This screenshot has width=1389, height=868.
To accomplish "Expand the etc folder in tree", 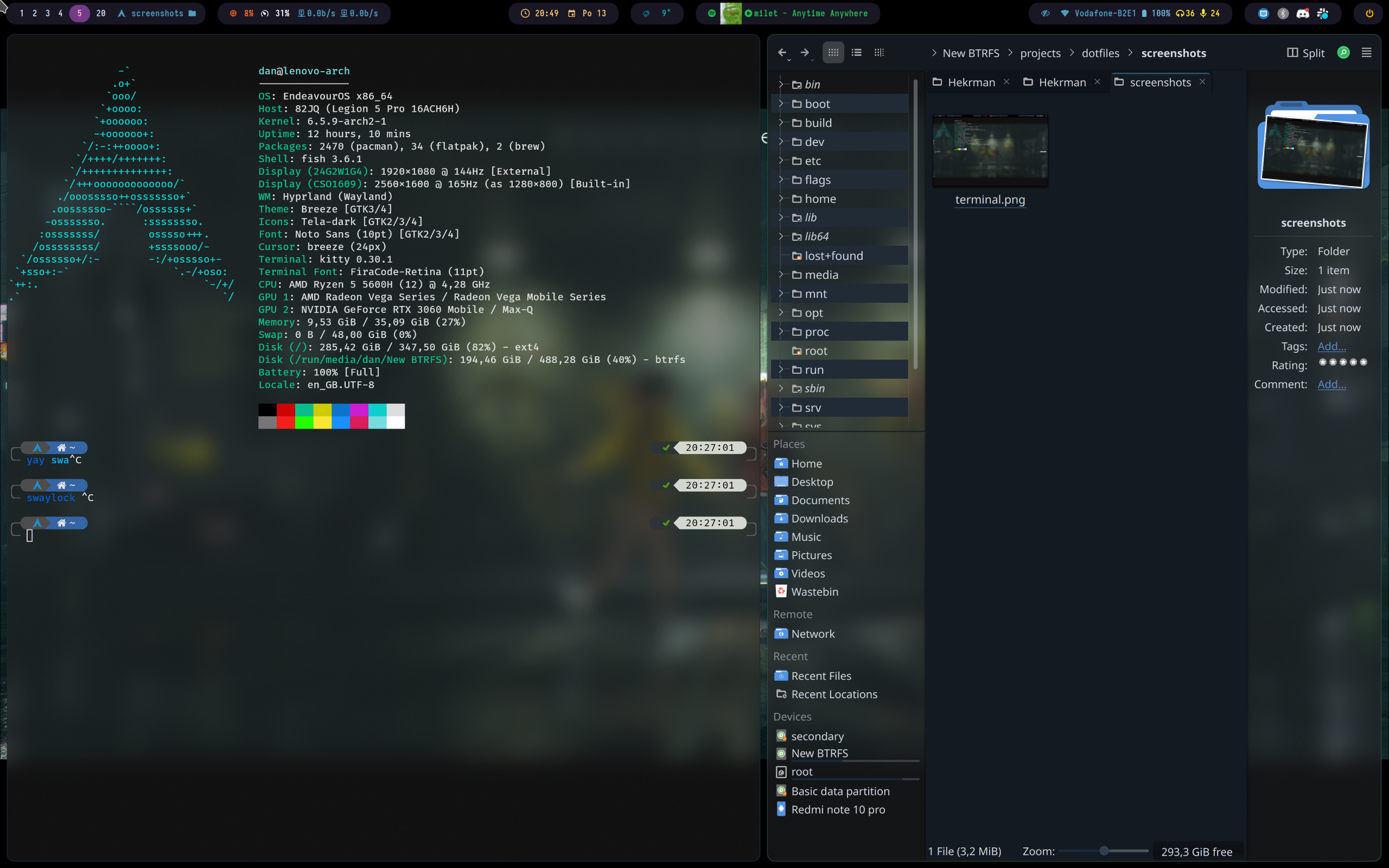I will tap(781, 160).
